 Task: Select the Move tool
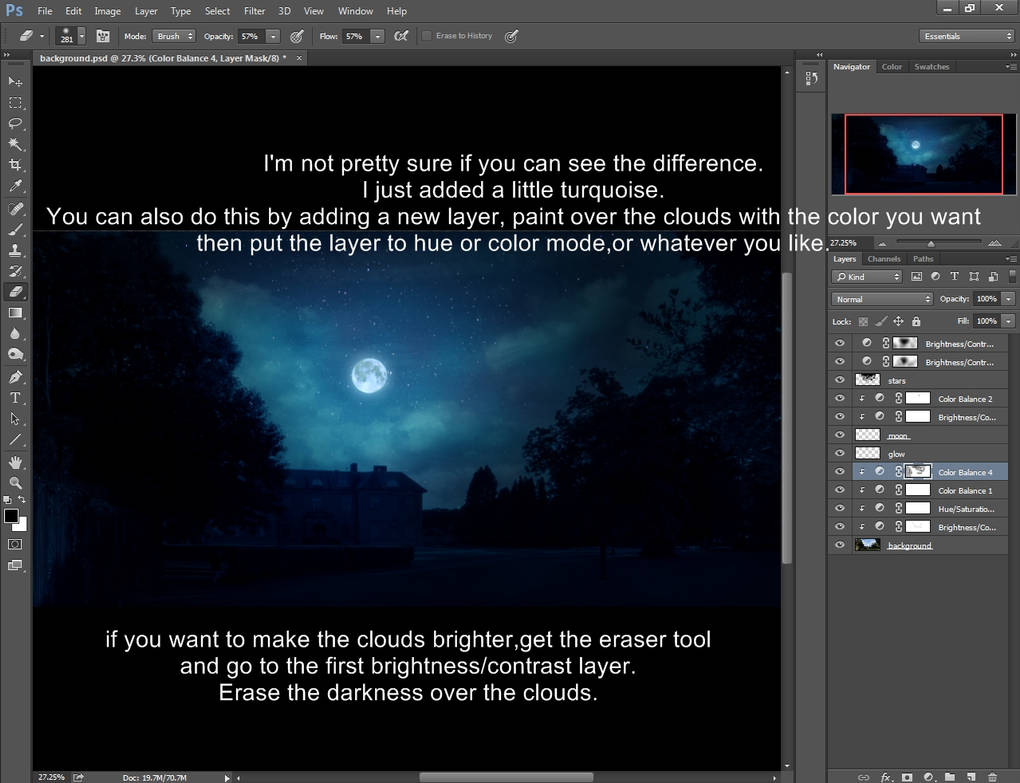pos(15,81)
